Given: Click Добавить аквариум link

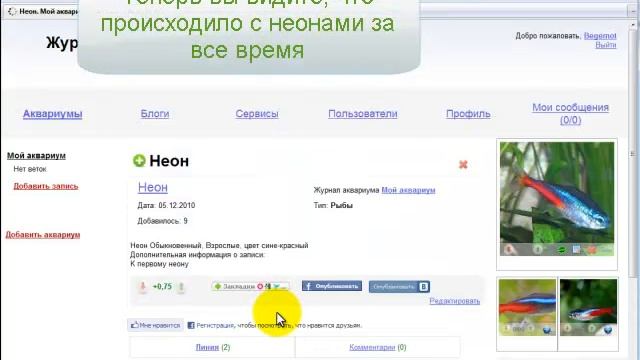Looking at the screenshot, I should [x=43, y=235].
